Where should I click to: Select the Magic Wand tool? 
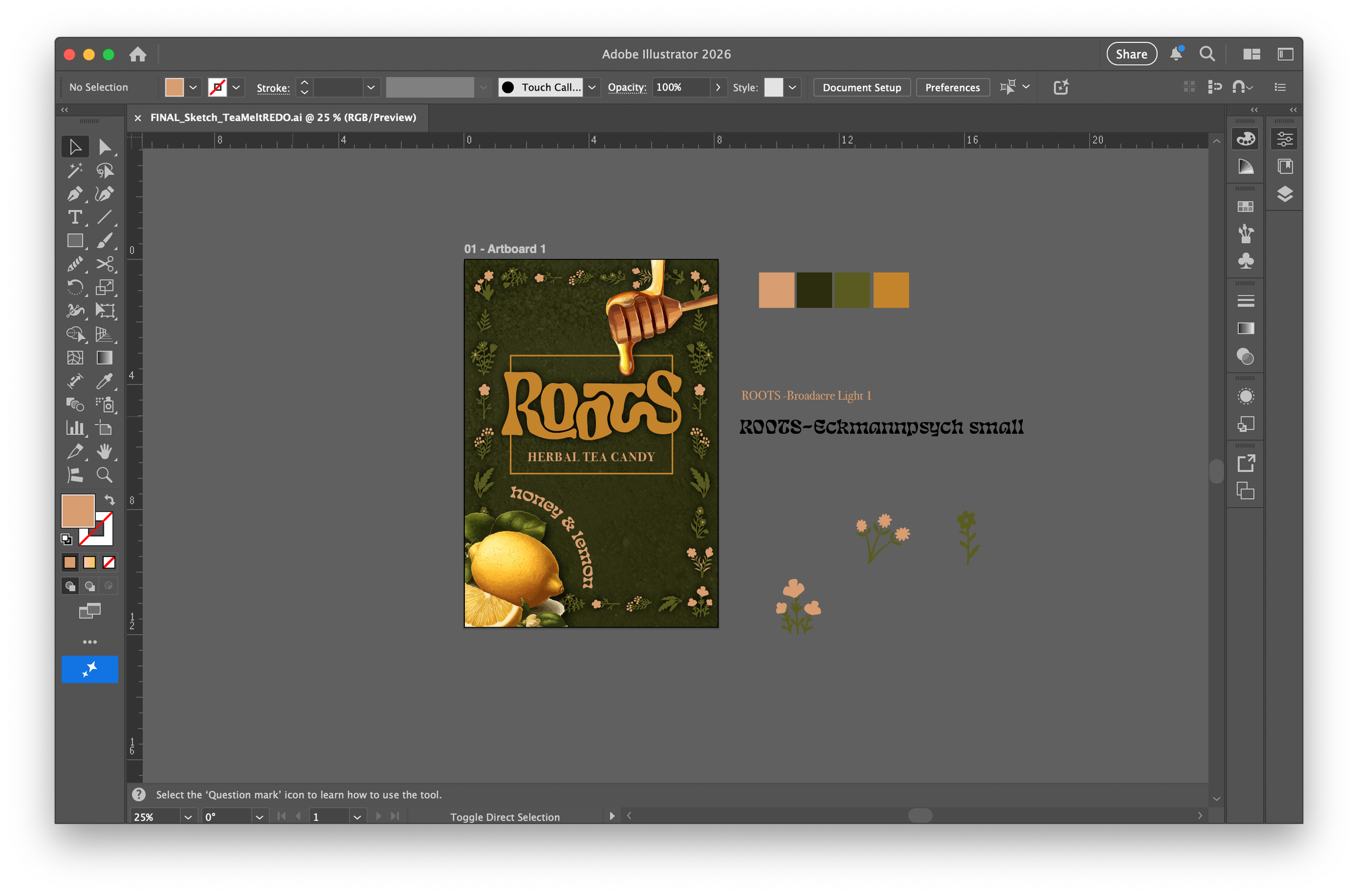(x=74, y=171)
